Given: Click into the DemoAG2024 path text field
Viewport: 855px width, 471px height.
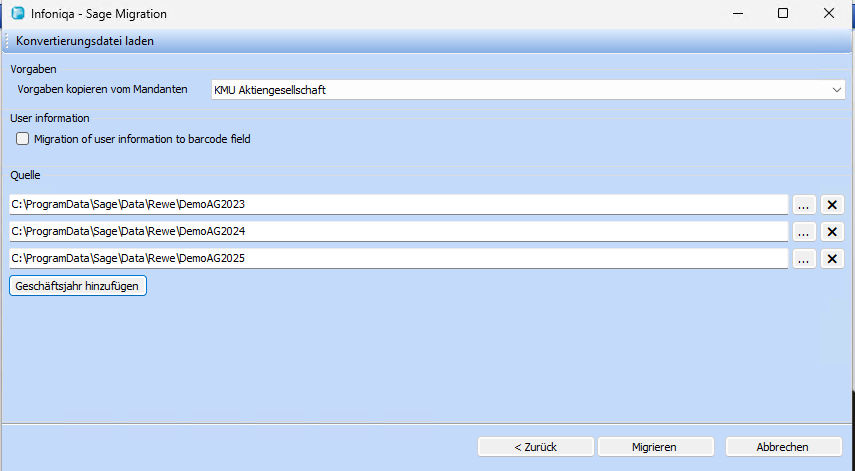Looking at the screenshot, I should (x=398, y=231).
